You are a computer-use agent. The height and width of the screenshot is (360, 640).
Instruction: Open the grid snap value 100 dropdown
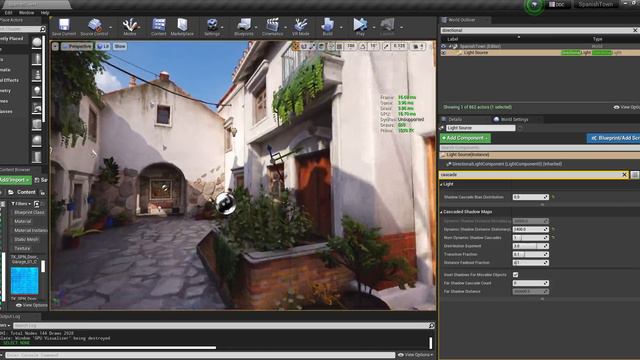point(351,46)
